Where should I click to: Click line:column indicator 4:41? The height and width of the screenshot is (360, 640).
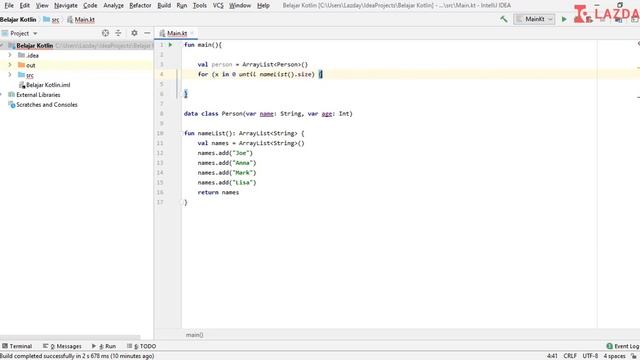coord(552,356)
